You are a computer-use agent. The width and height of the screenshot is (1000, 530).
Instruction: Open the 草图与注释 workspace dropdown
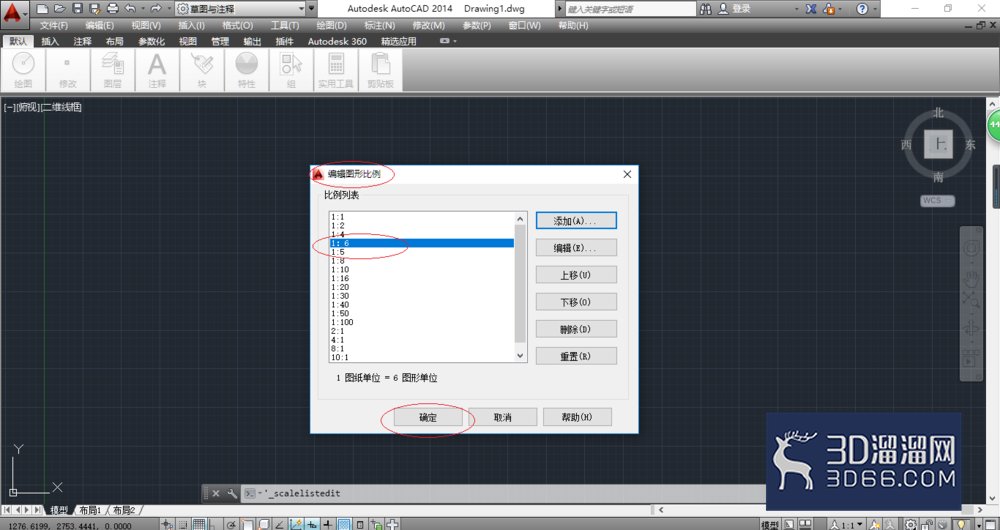tap(240, 9)
